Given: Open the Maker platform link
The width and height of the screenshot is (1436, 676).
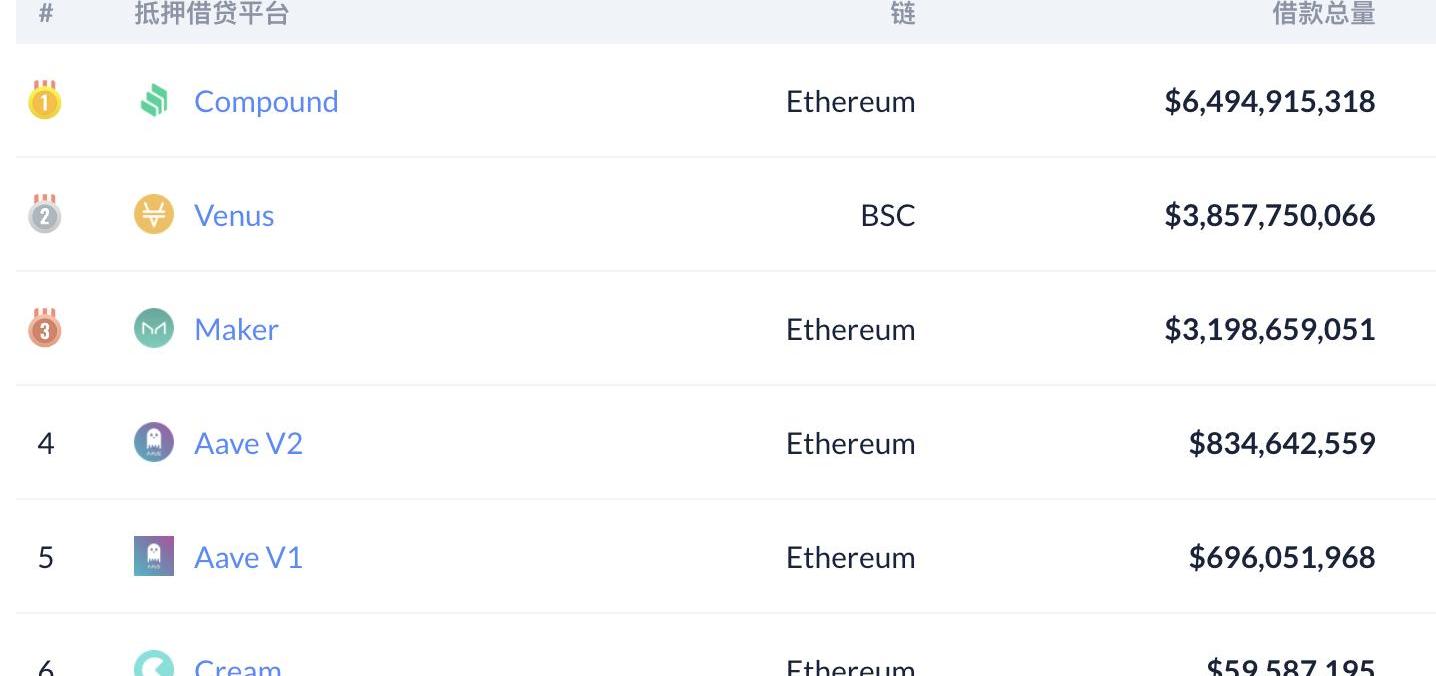Looking at the screenshot, I should [236, 329].
